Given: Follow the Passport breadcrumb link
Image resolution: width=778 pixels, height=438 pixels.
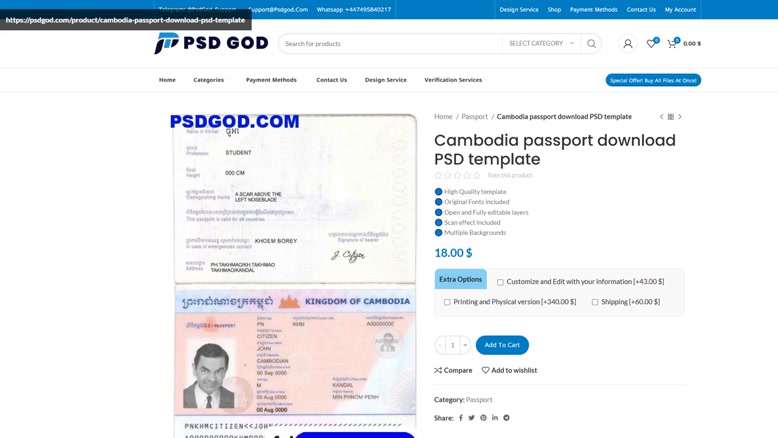Looking at the screenshot, I should 474,117.
